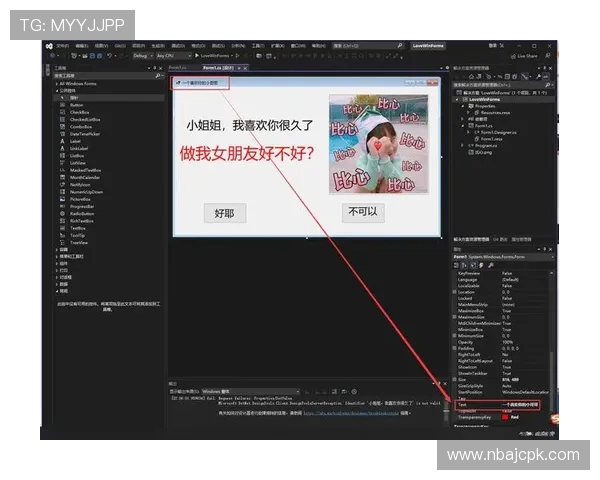The width and height of the screenshot is (600, 480).
Task: Select the 小姐姐，我喜欢你很久了 label
Action: point(250,125)
